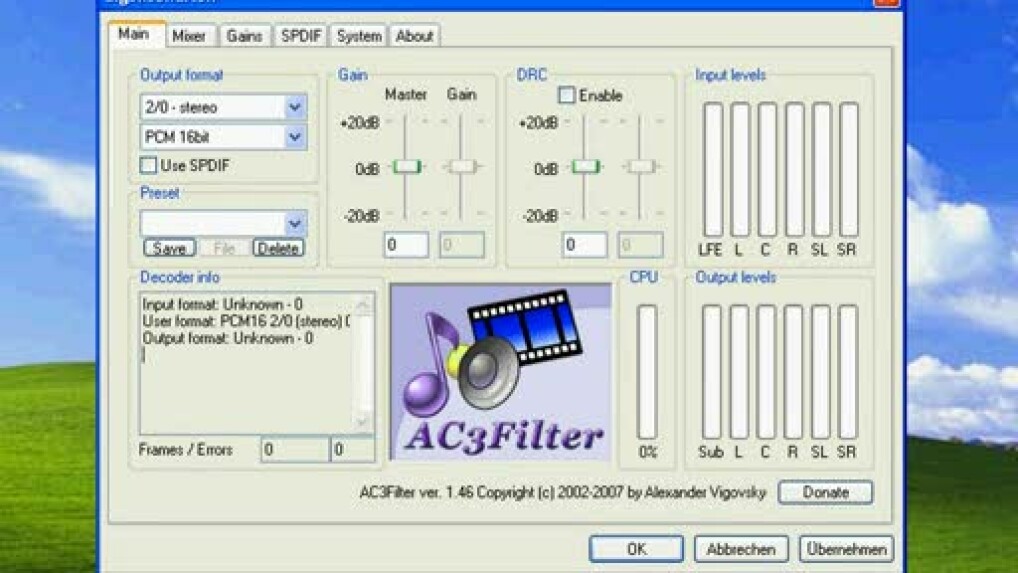Image resolution: width=1018 pixels, height=573 pixels.
Task: Show the About tab
Action: 414,36
